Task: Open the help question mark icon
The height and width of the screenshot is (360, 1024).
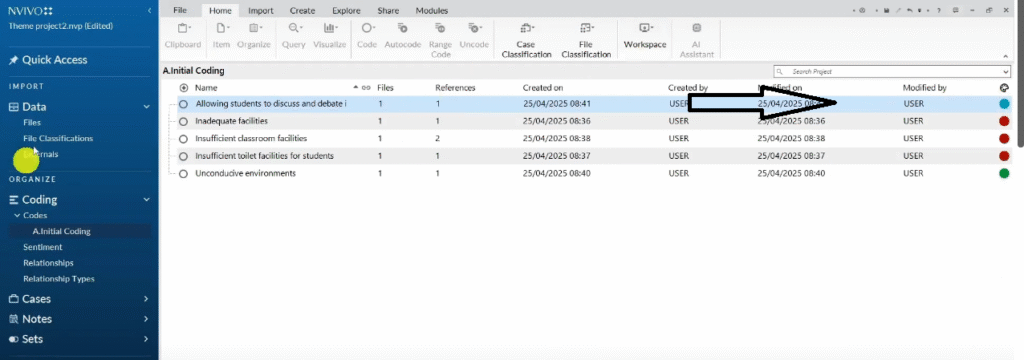Action: point(938,10)
